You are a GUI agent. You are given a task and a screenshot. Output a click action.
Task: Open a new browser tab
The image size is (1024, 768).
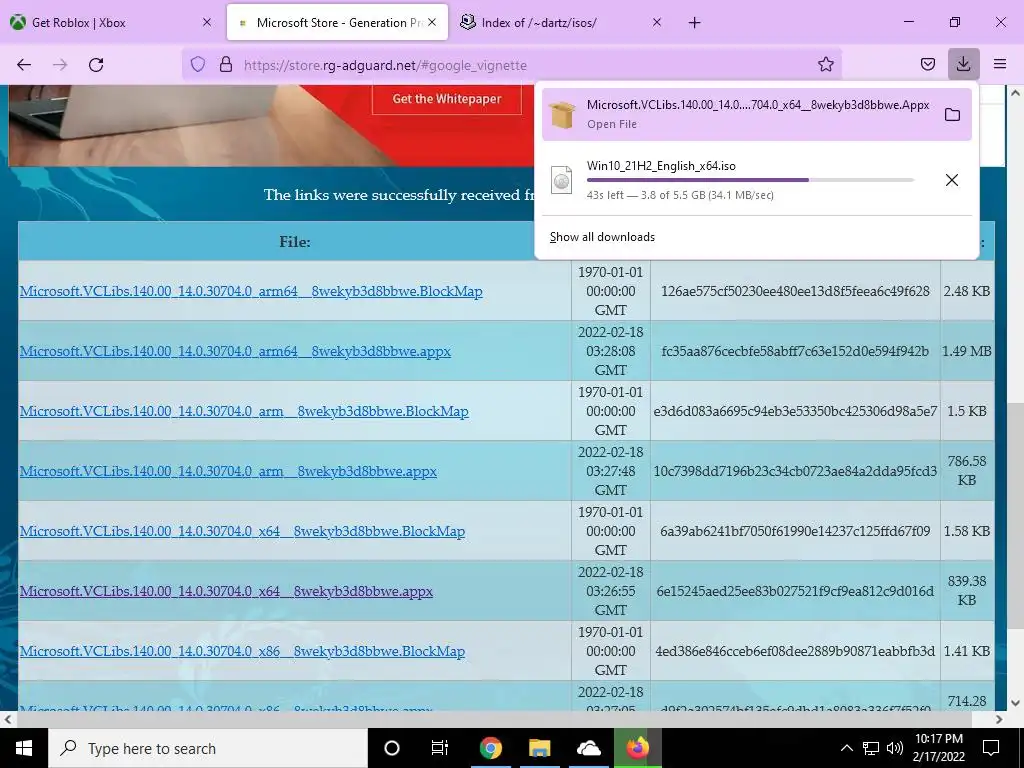click(x=694, y=23)
